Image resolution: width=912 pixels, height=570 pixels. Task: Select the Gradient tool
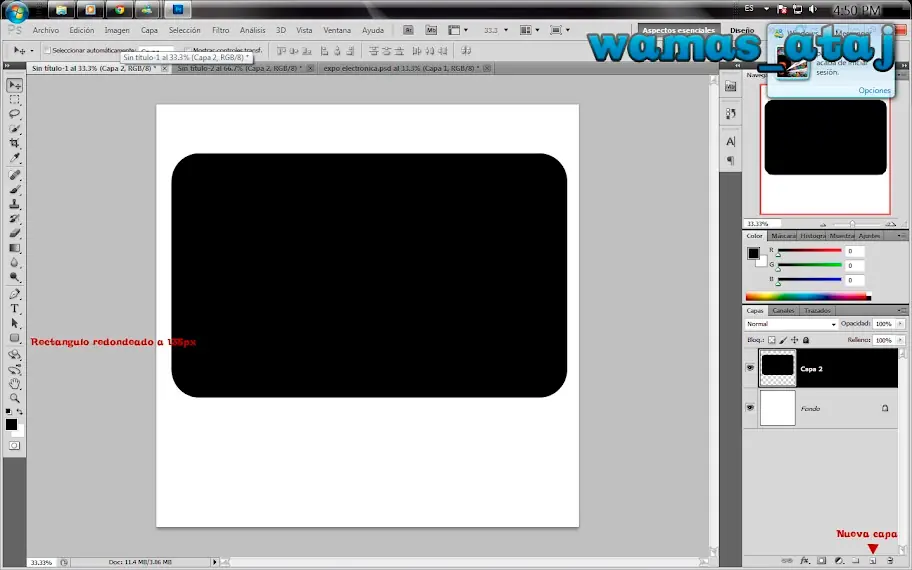coord(15,248)
